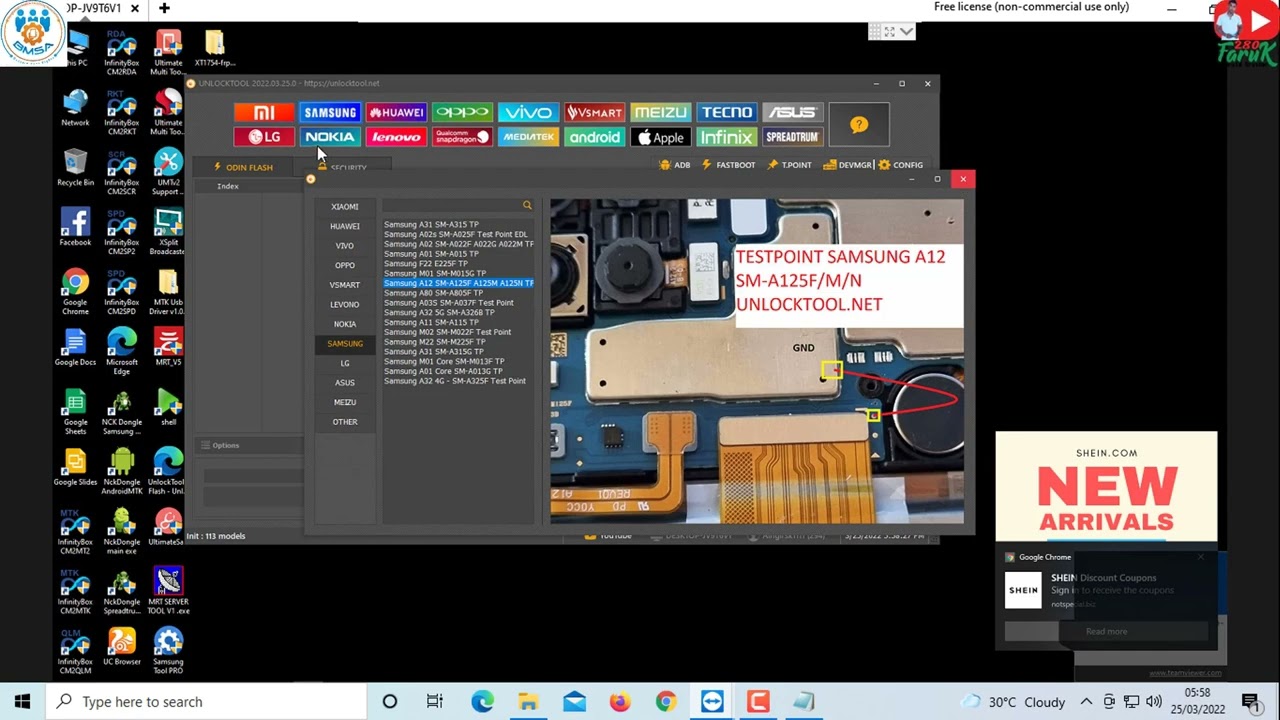Select 'Samsung M22 SM-M225F TP' entry
This screenshot has width=1280, height=720.
click(x=435, y=342)
